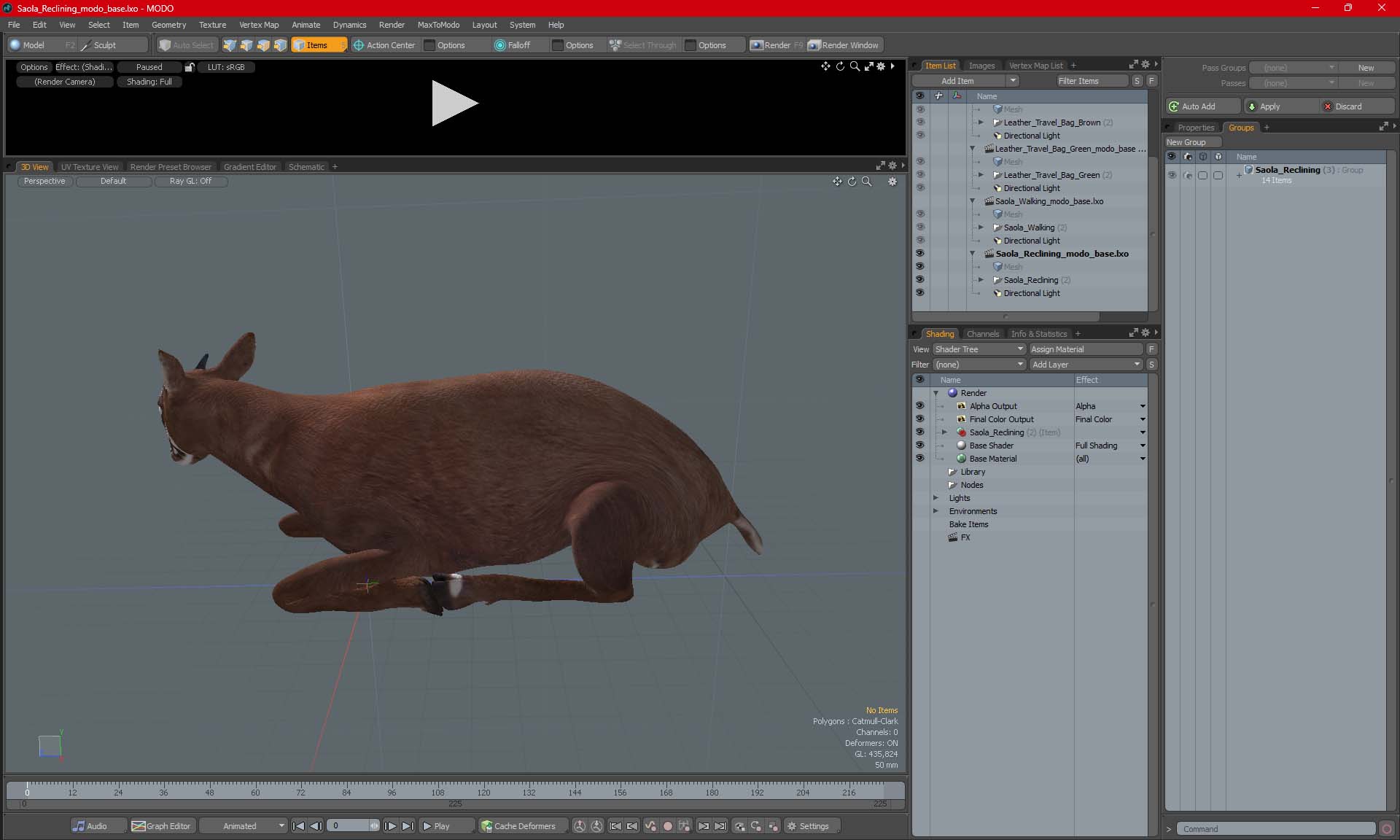
Task: Click the Play button in timeline
Action: click(446, 826)
